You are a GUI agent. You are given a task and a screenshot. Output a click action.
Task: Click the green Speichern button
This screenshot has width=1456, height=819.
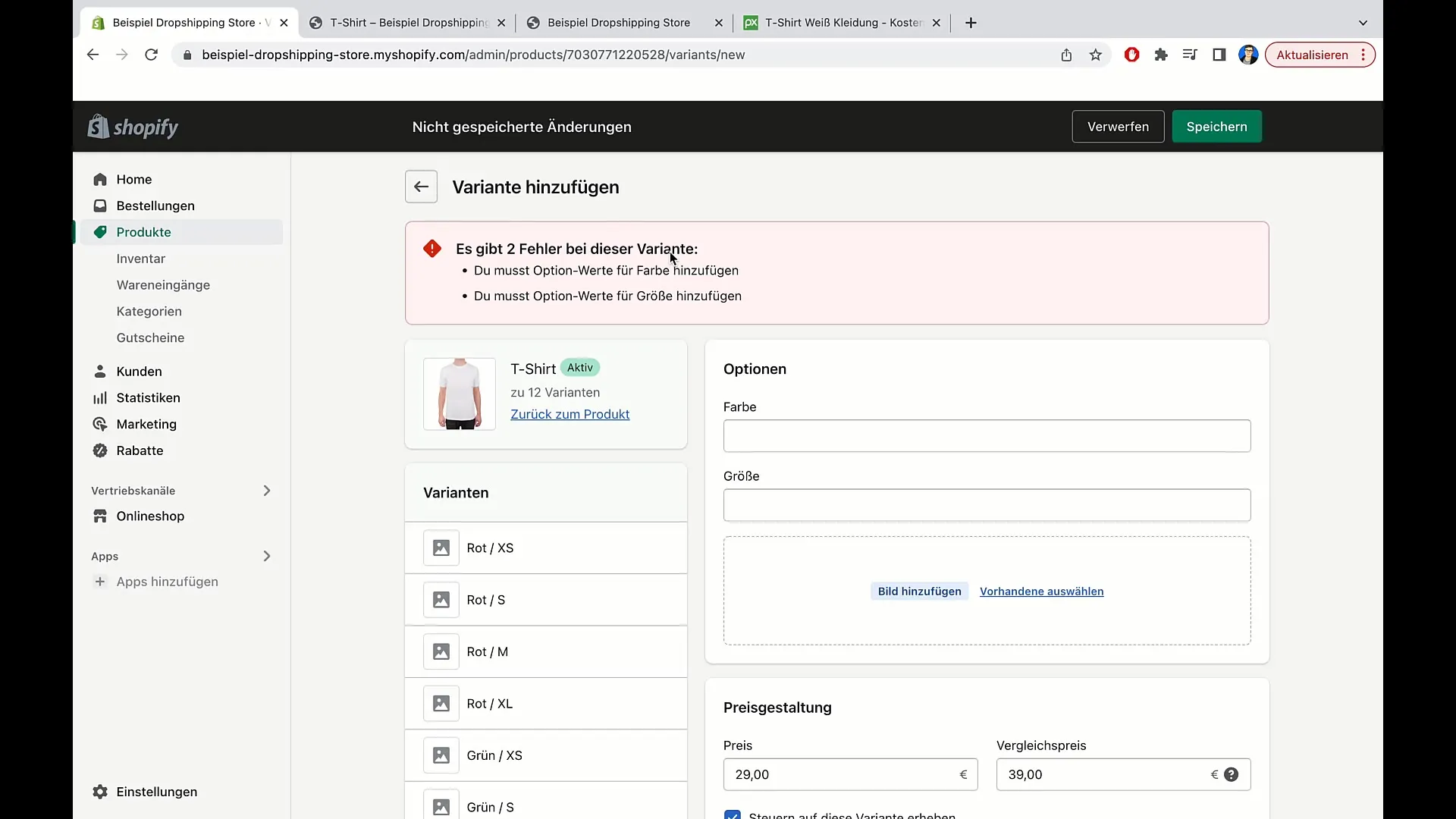(1216, 127)
